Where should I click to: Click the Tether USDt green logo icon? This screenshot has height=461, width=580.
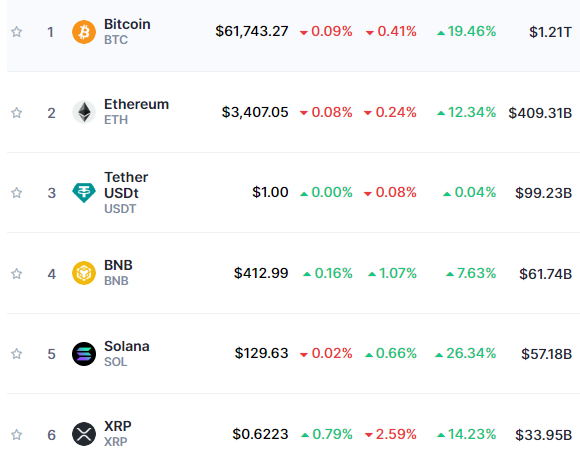click(x=84, y=192)
